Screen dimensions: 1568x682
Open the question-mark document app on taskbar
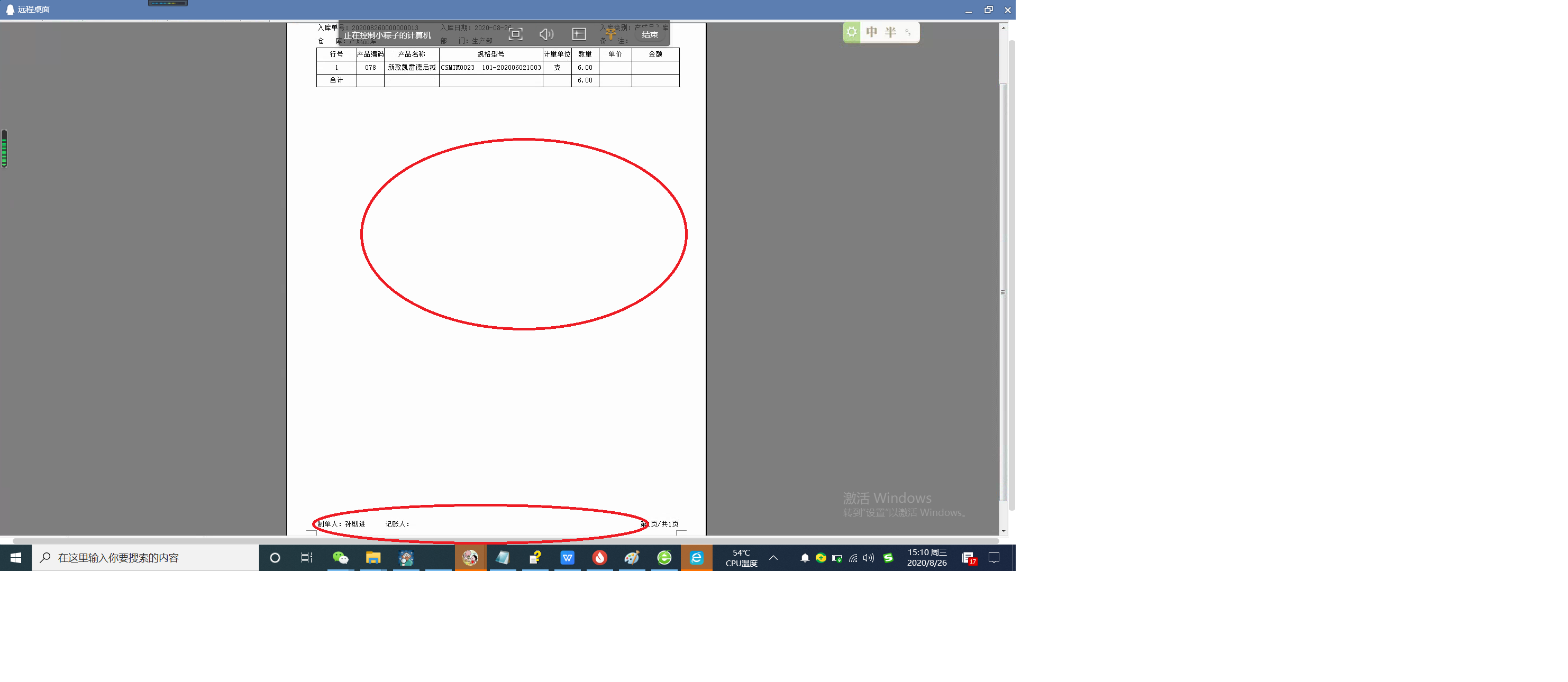coord(535,557)
